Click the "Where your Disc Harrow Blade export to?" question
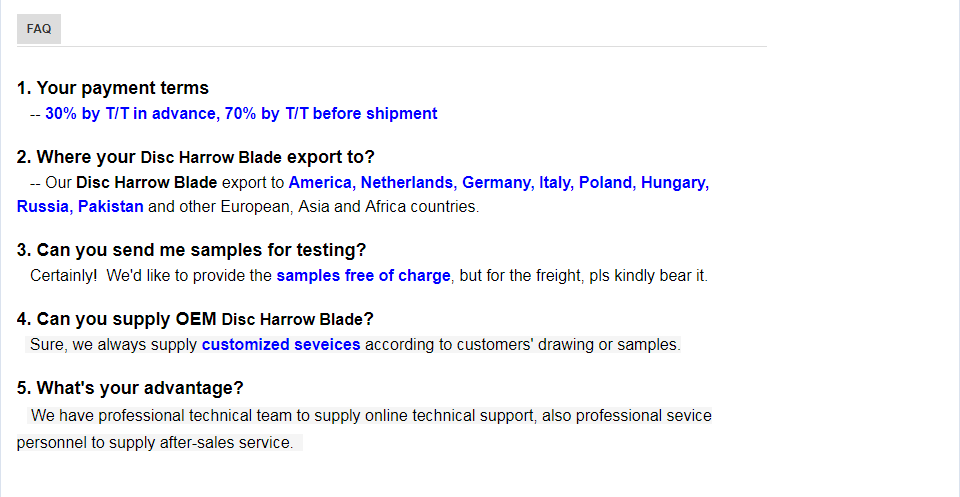 [196, 157]
